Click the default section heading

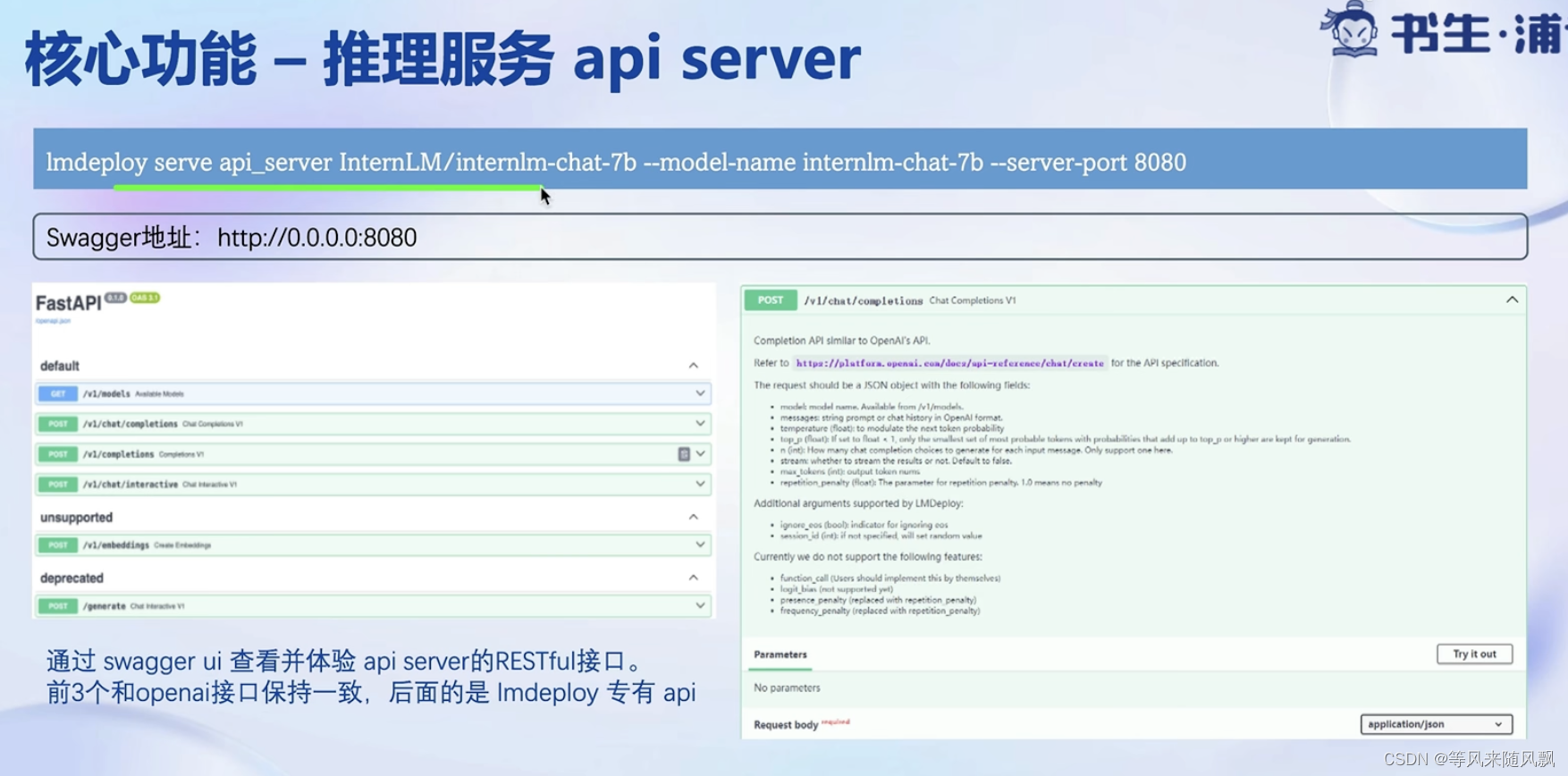pyautogui.click(x=60, y=366)
